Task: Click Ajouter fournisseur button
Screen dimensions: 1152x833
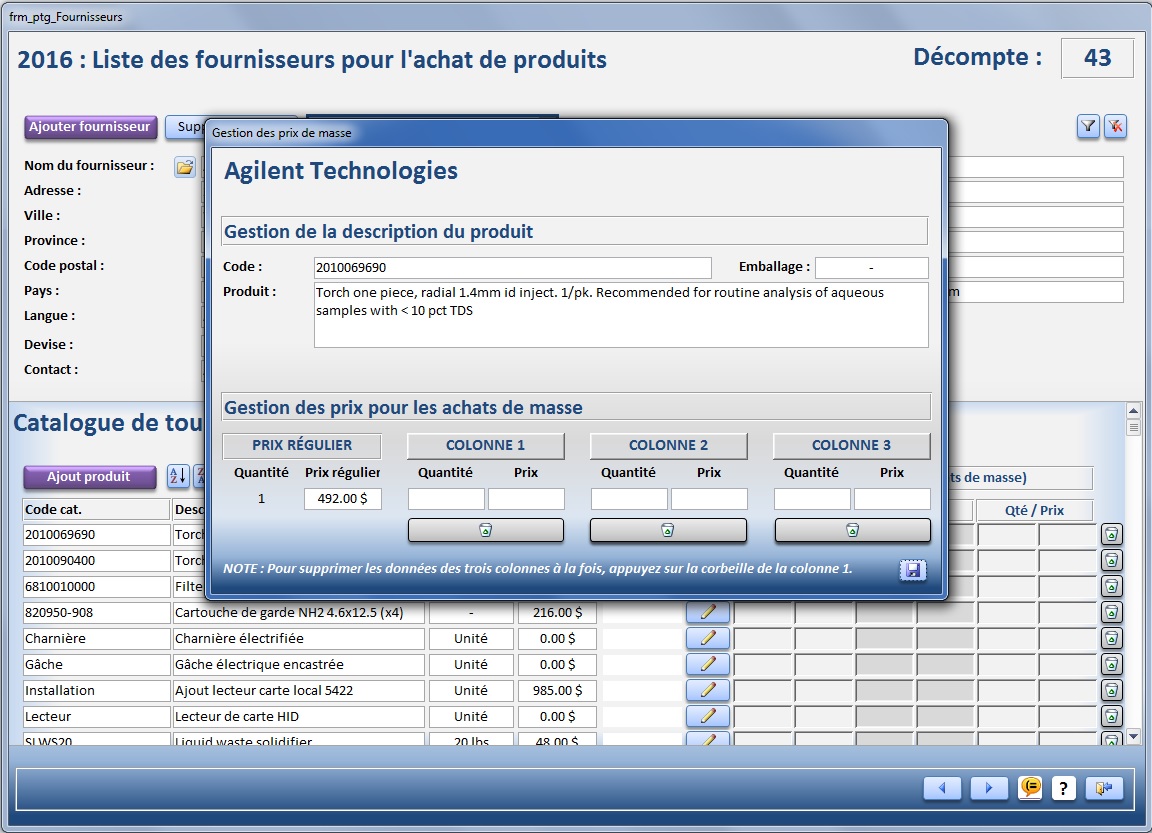Action: click(x=90, y=127)
